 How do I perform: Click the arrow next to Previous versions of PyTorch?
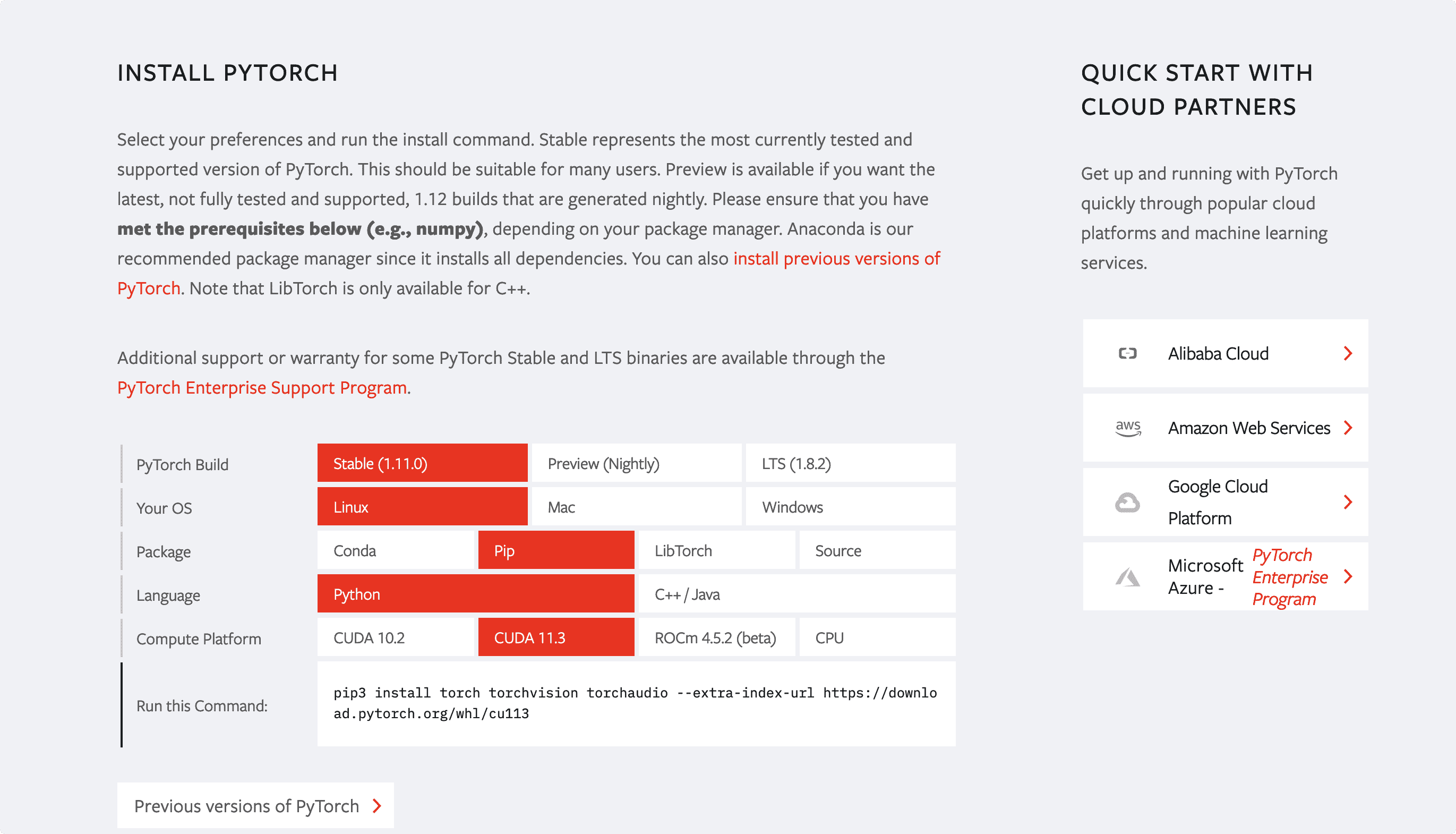pyautogui.click(x=376, y=806)
